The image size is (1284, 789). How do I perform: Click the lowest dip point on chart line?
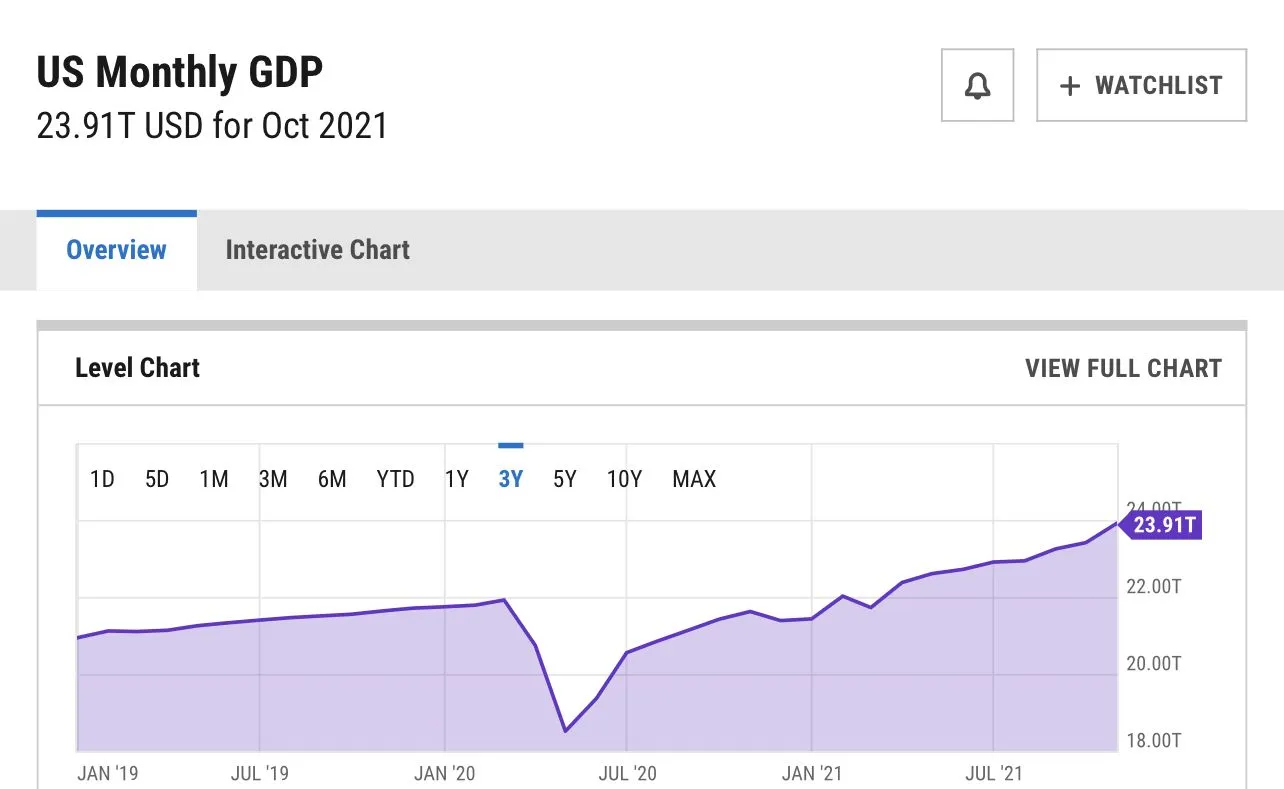click(566, 731)
